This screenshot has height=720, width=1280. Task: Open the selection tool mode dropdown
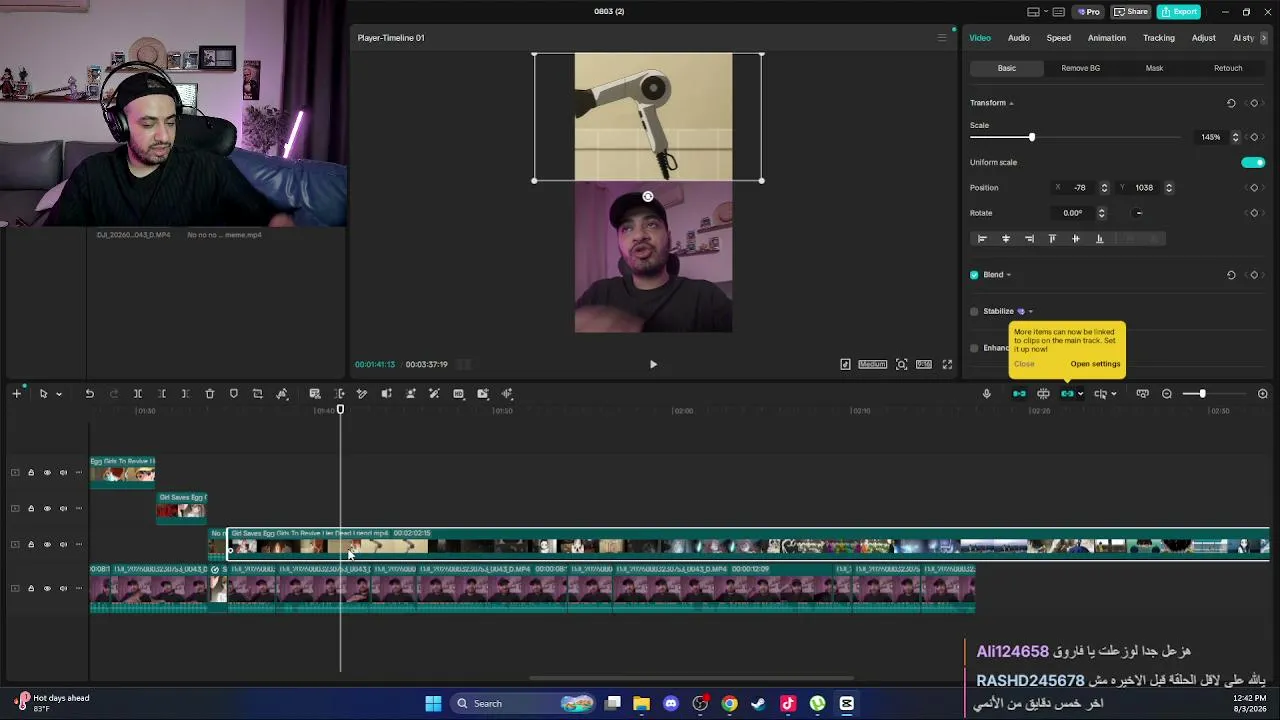click(58, 394)
